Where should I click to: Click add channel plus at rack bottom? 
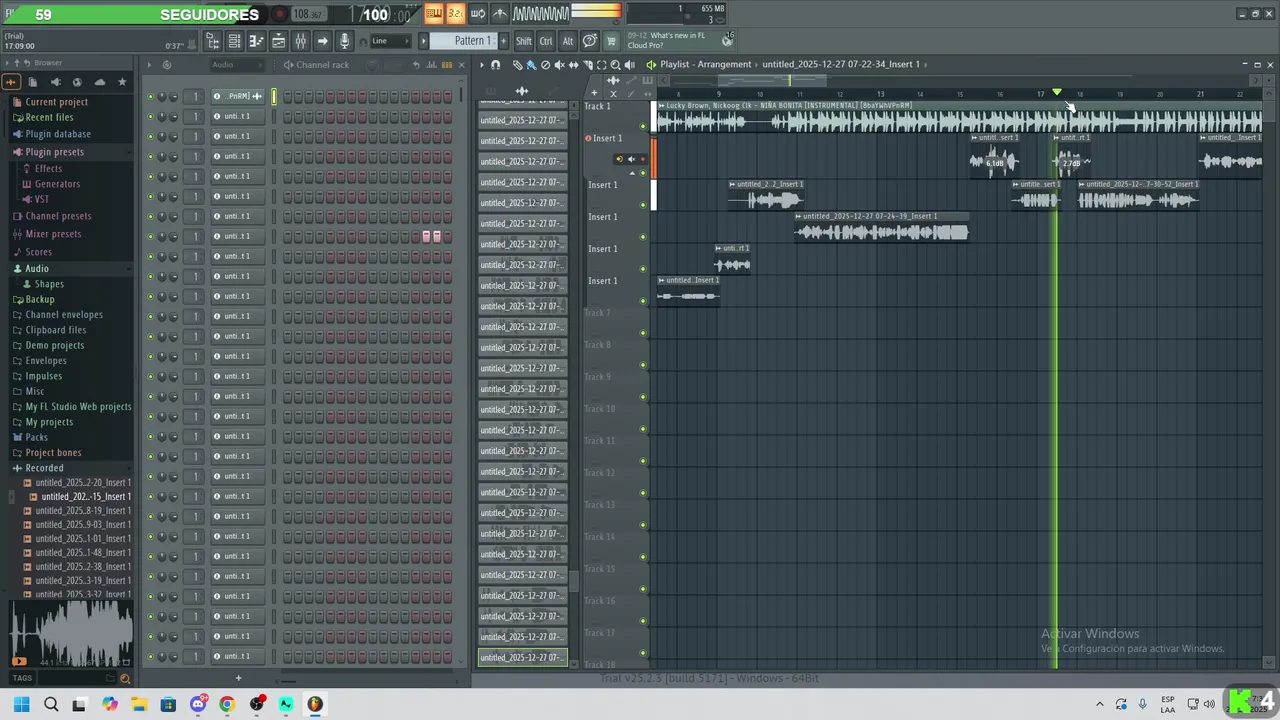[x=238, y=678]
